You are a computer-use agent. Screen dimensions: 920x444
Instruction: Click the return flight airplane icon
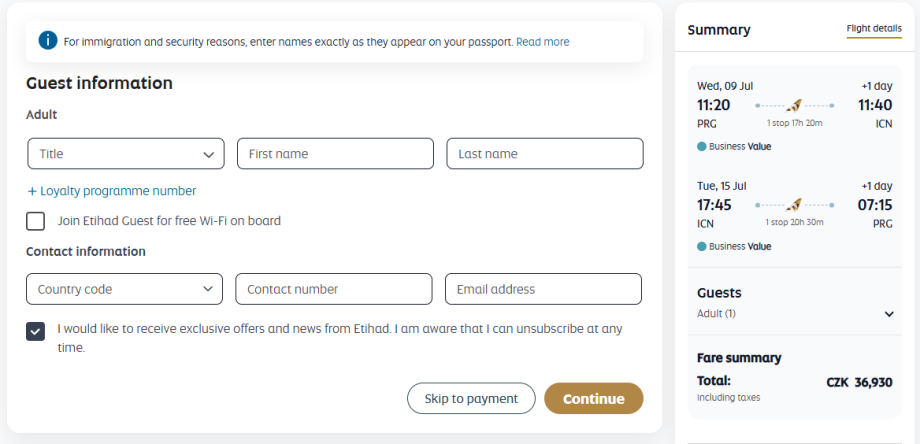click(795, 204)
